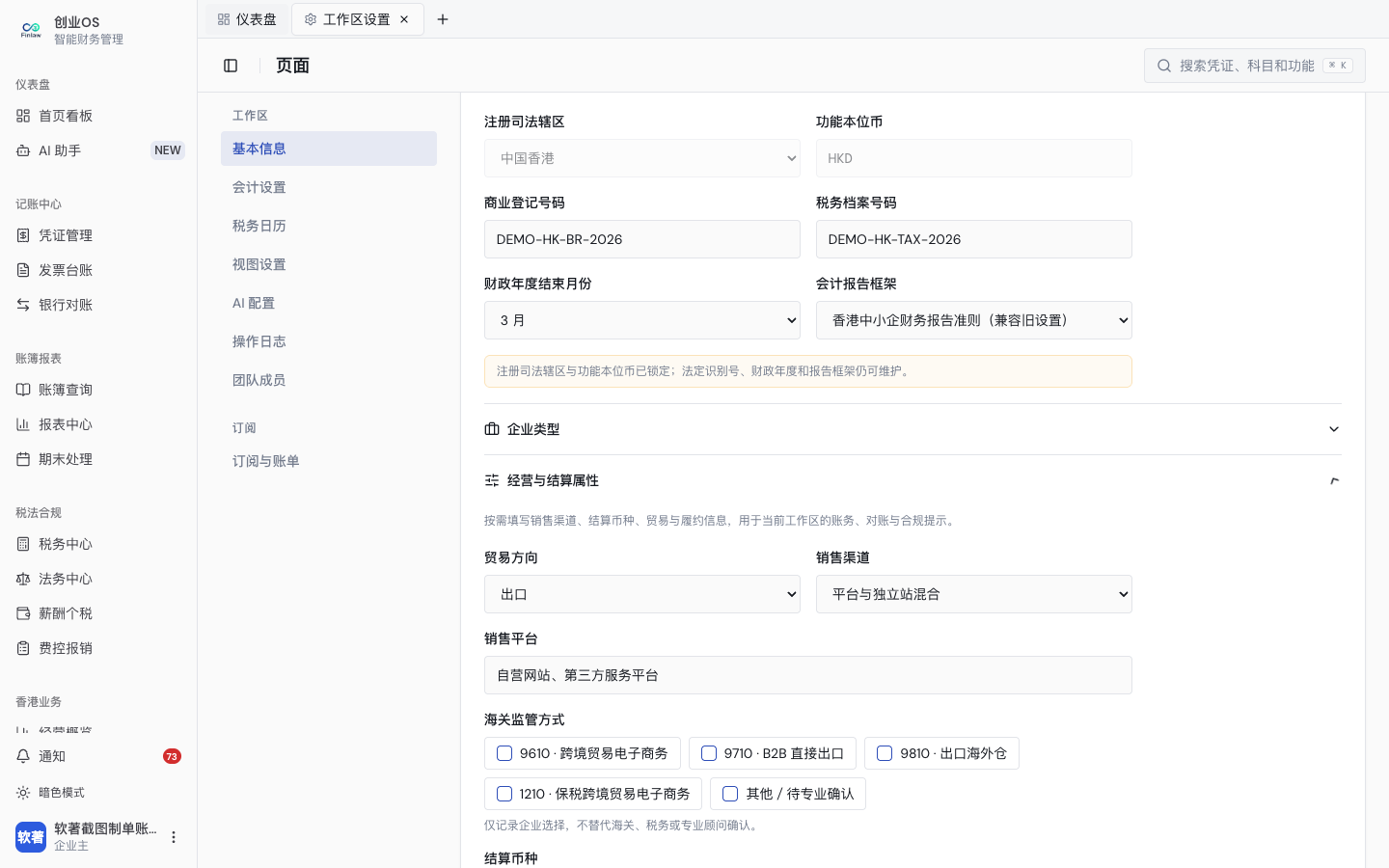The height and width of the screenshot is (868, 1389).
Task: Open user menu three-dots icon
Action: click(x=174, y=837)
